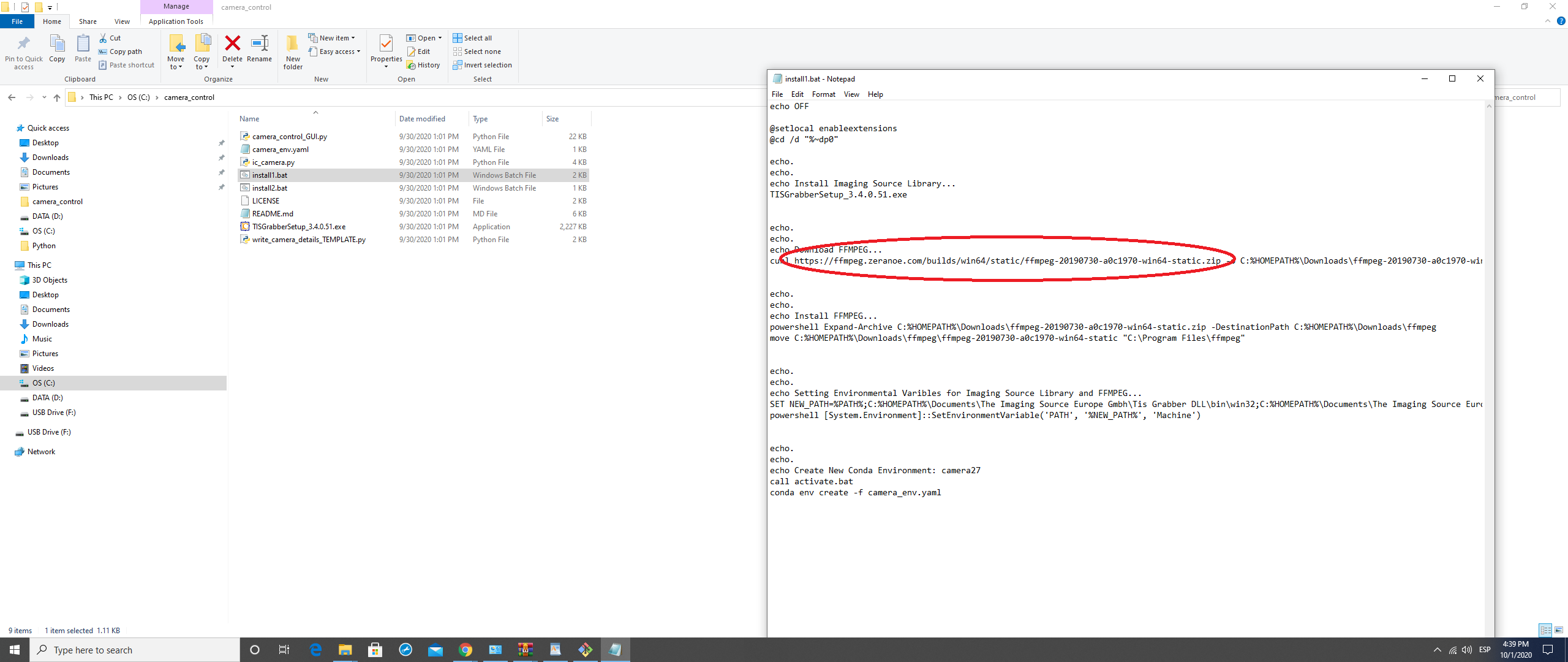
Task: Open the Quick Access Toolbar customize dropdown
Action: click(50, 7)
